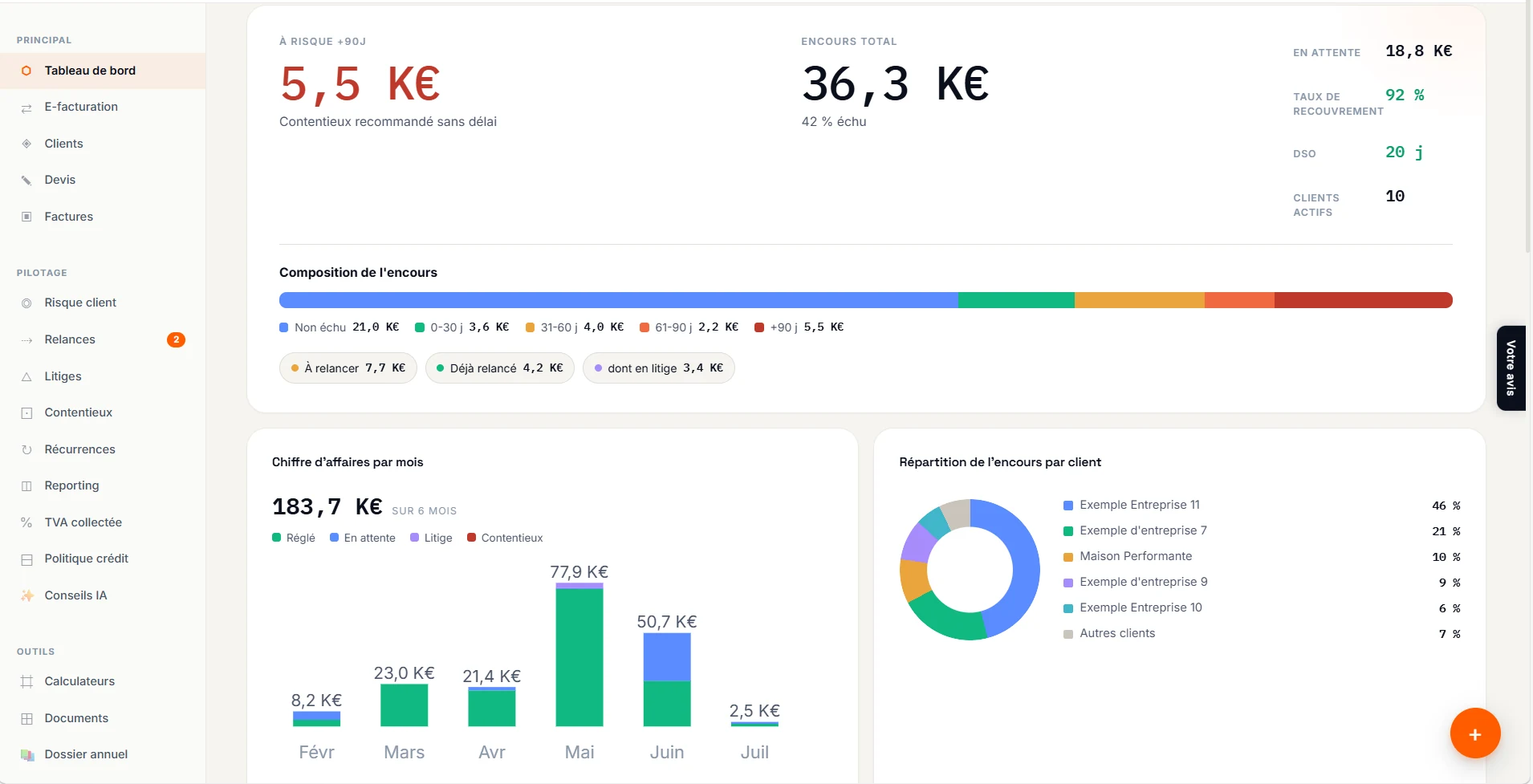
Task: Click the Dossier annuel folder icon
Action: click(x=26, y=755)
